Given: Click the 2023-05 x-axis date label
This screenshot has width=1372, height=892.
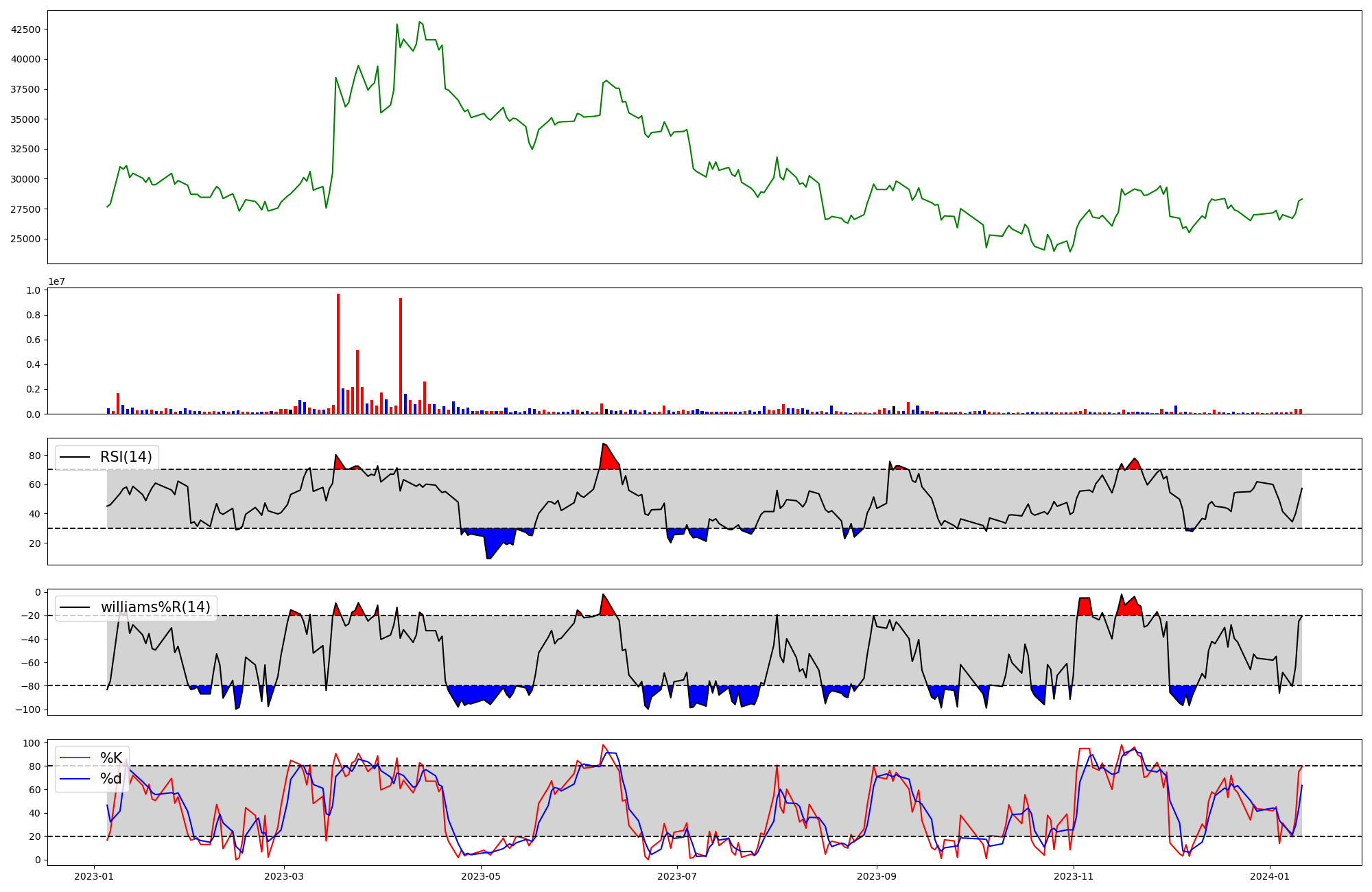Looking at the screenshot, I should click(481, 876).
